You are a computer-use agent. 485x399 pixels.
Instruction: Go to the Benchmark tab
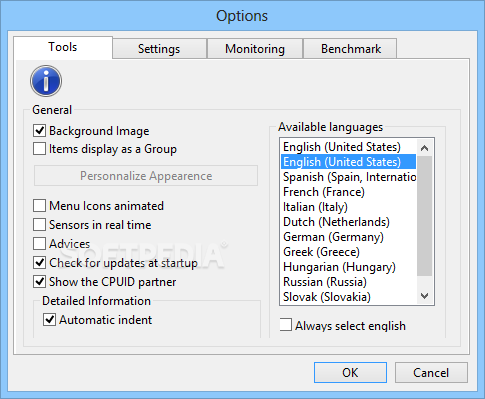pos(350,49)
